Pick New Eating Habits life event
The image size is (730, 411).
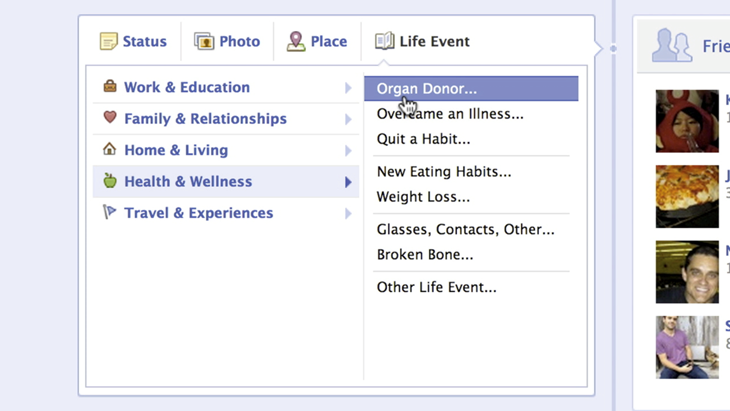click(x=444, y=171)
